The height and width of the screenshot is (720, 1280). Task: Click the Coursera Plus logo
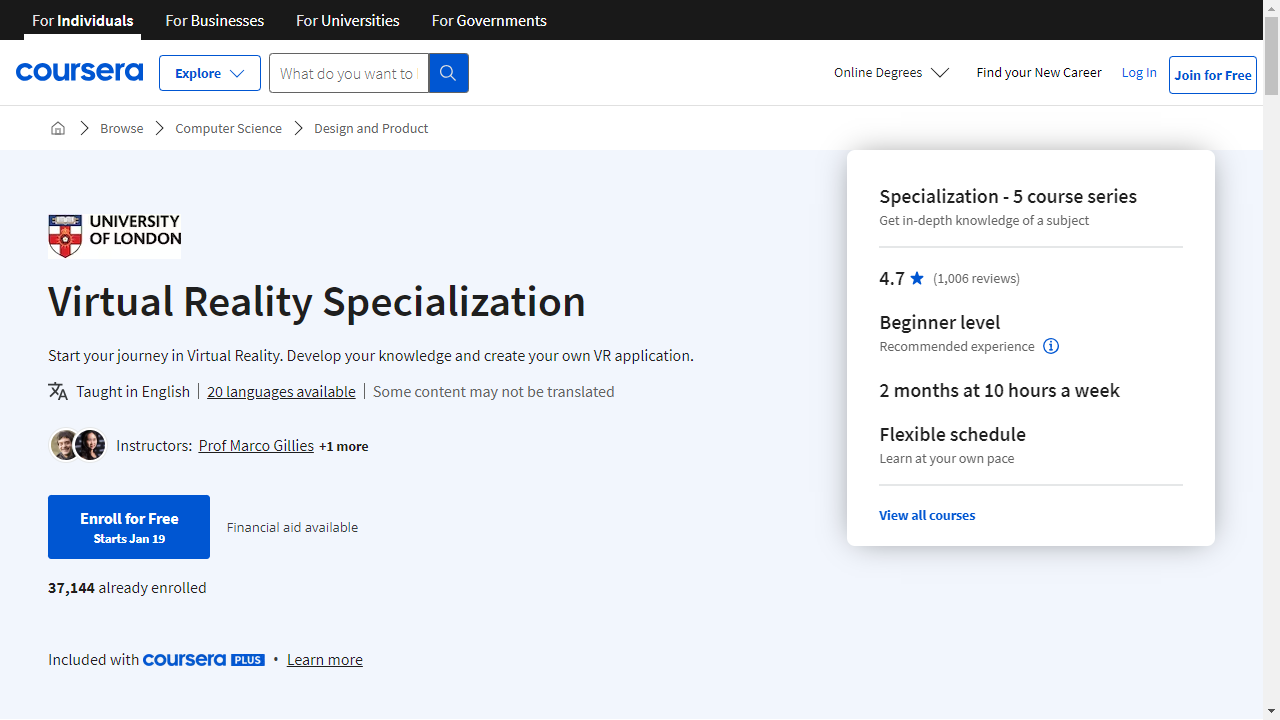tap(204, 660)
